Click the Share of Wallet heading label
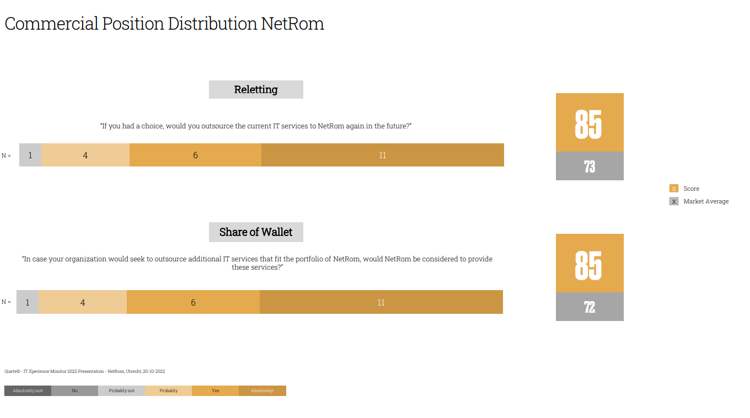750x418 pixels. pos(256,232)
